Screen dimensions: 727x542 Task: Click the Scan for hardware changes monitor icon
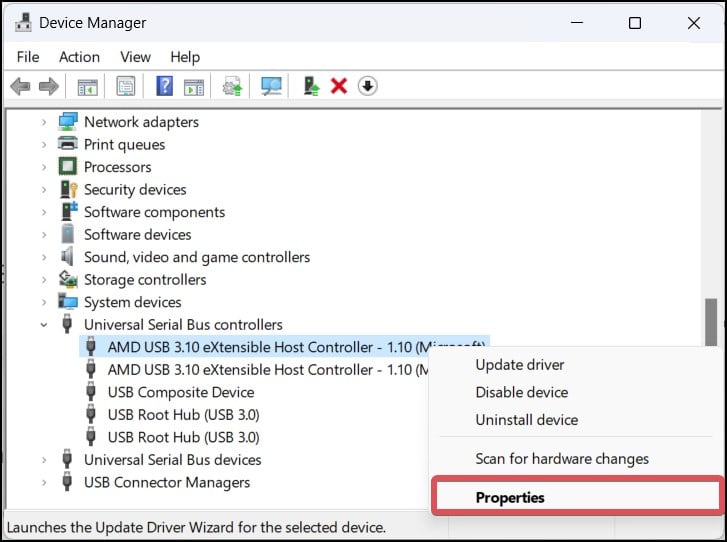(x=271, y=86)
